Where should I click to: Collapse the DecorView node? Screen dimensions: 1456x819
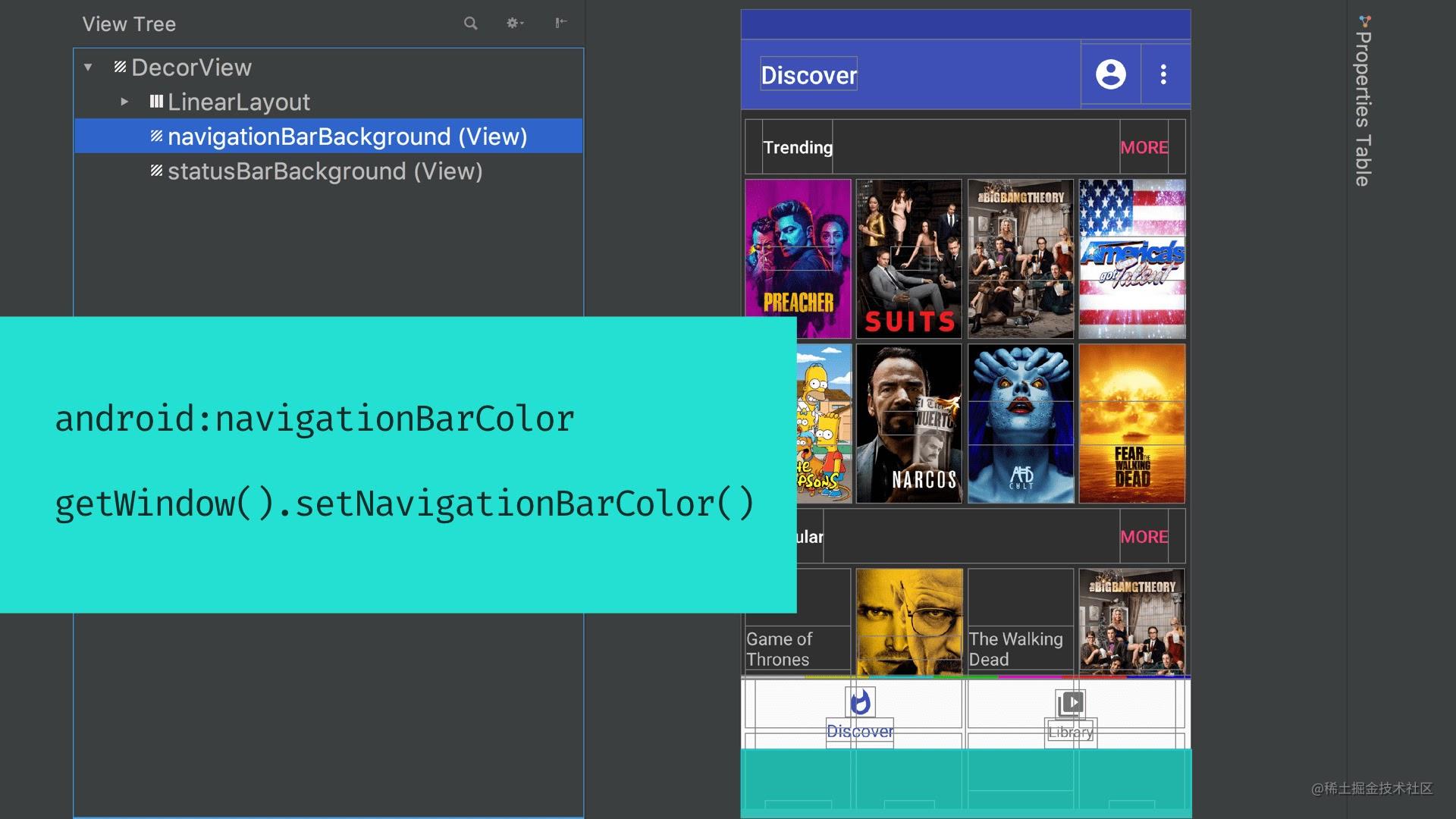point(87,67)
